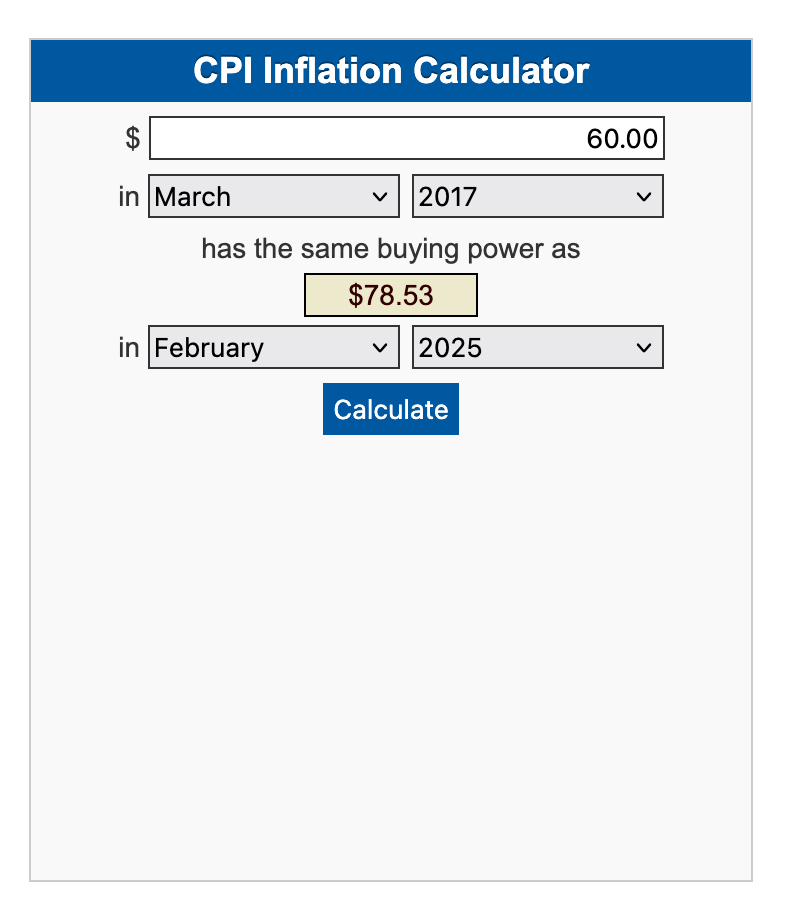Click the dollar sign label
This screenshot has width=790, height=918.
[132, 138]
